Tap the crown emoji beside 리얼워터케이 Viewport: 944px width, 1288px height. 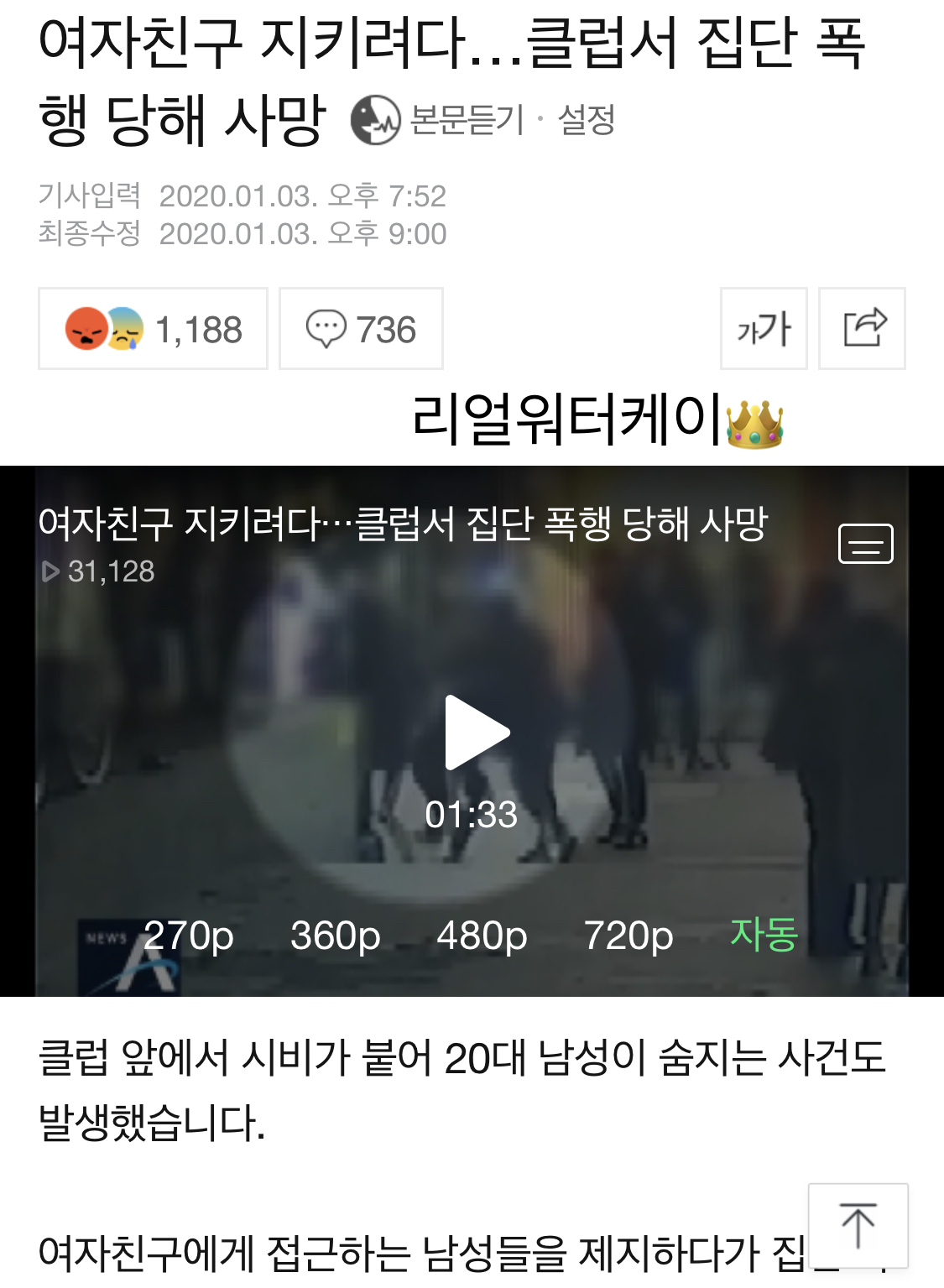tap(754, 424)
